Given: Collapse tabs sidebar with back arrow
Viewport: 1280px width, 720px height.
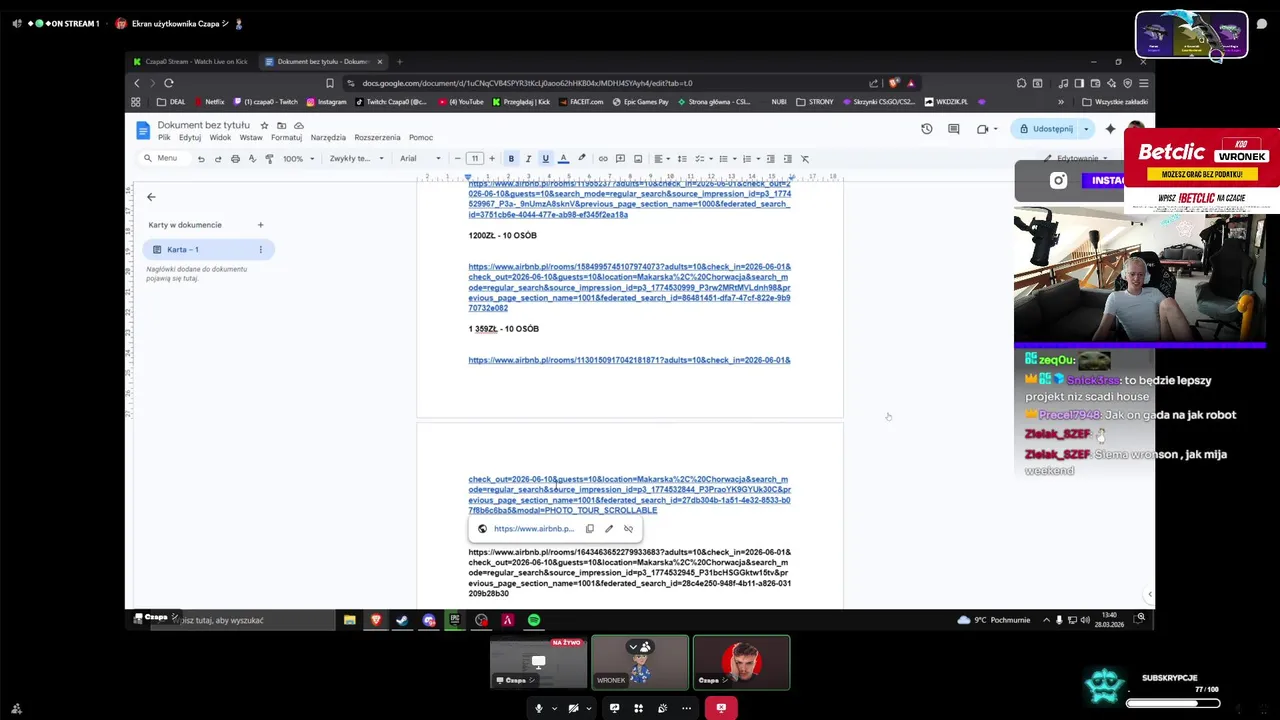Looking at the screenshot, I should [151, 197].
